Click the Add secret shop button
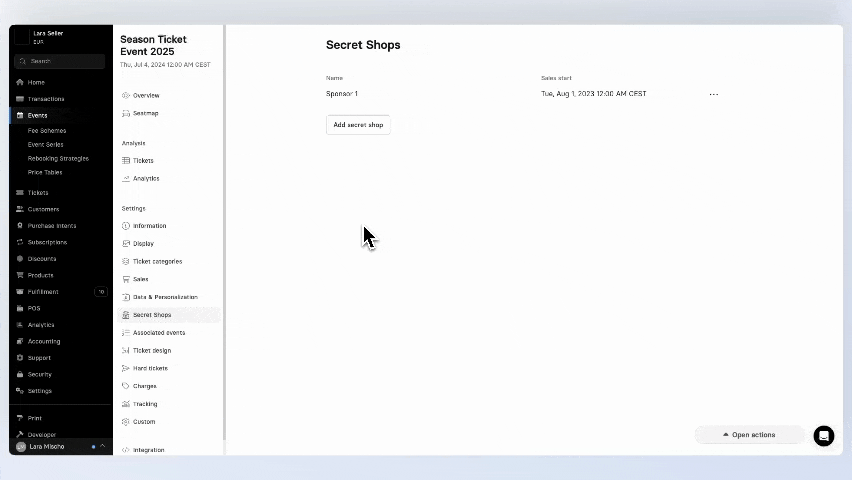The image size is (852, 480). pos(358,125)
